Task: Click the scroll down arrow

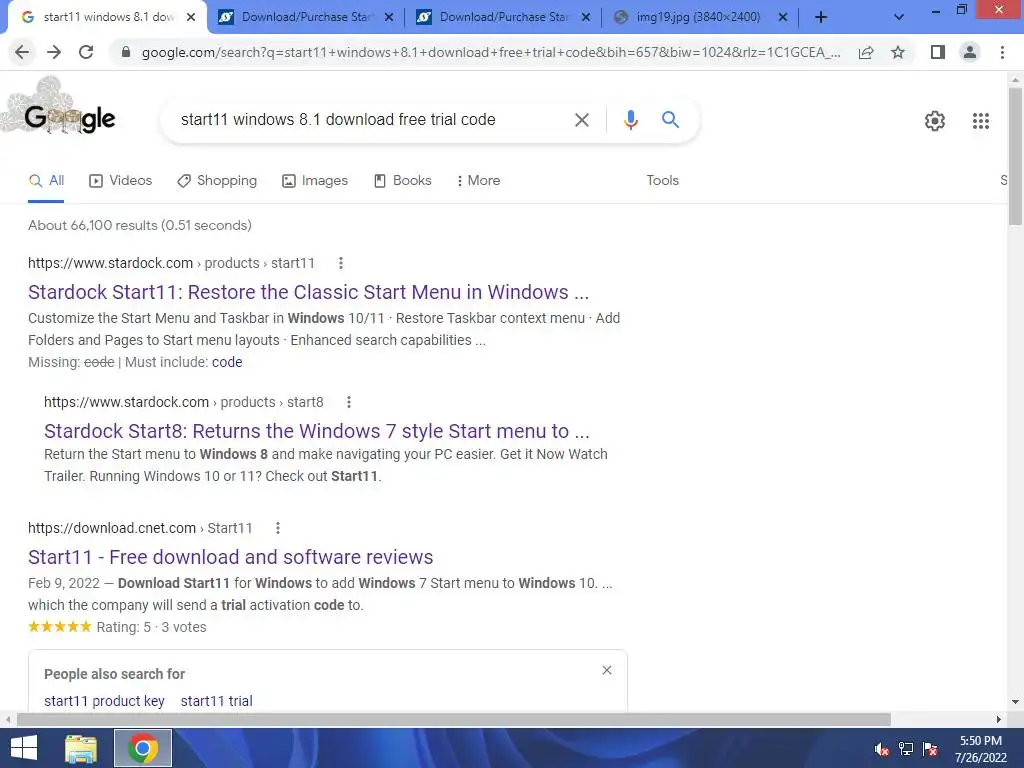Action: tap(1015, 702)
